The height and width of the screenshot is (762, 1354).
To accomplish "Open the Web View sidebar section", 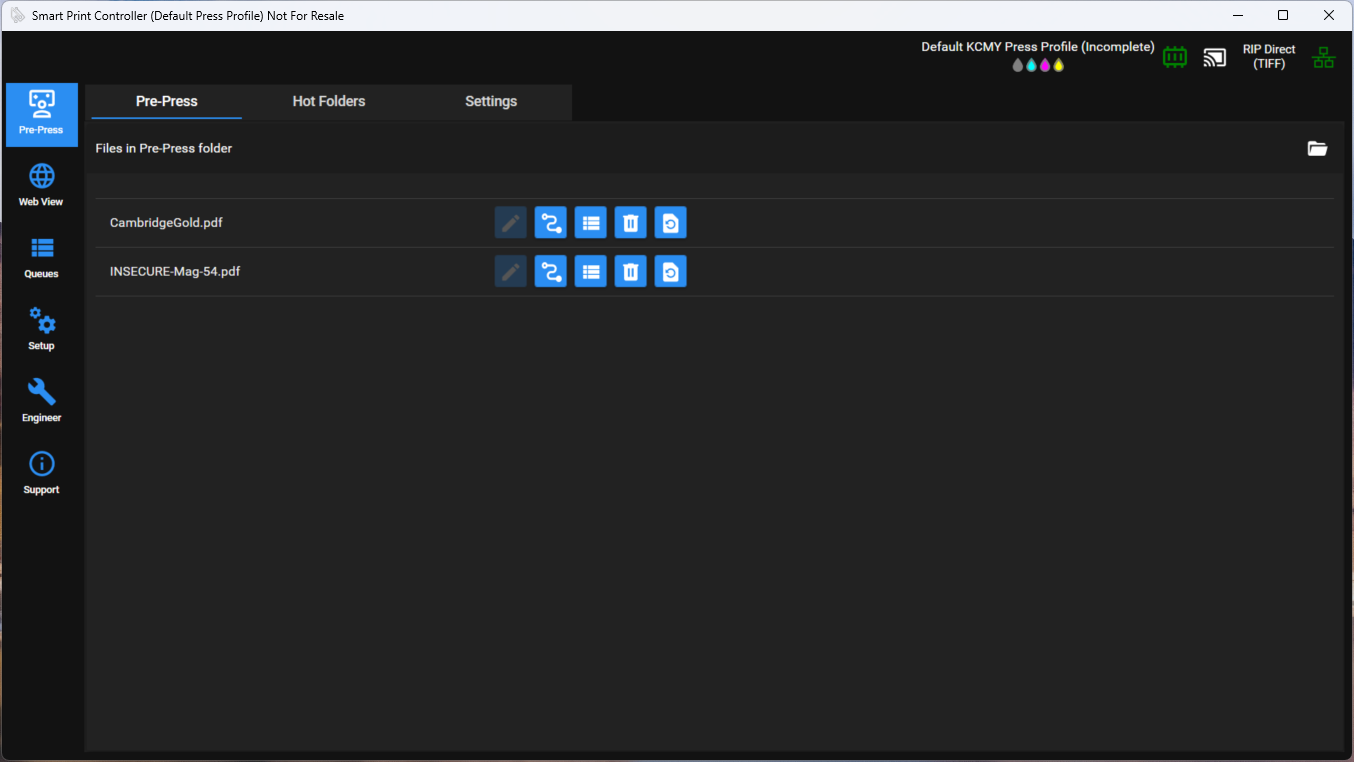I will pos(41,186).
